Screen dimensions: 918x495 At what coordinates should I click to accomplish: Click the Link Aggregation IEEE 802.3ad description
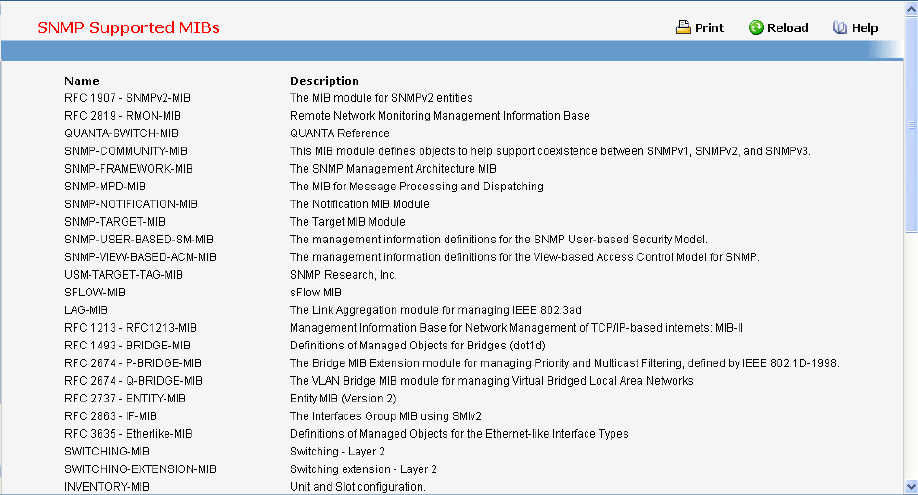(436, 310)
